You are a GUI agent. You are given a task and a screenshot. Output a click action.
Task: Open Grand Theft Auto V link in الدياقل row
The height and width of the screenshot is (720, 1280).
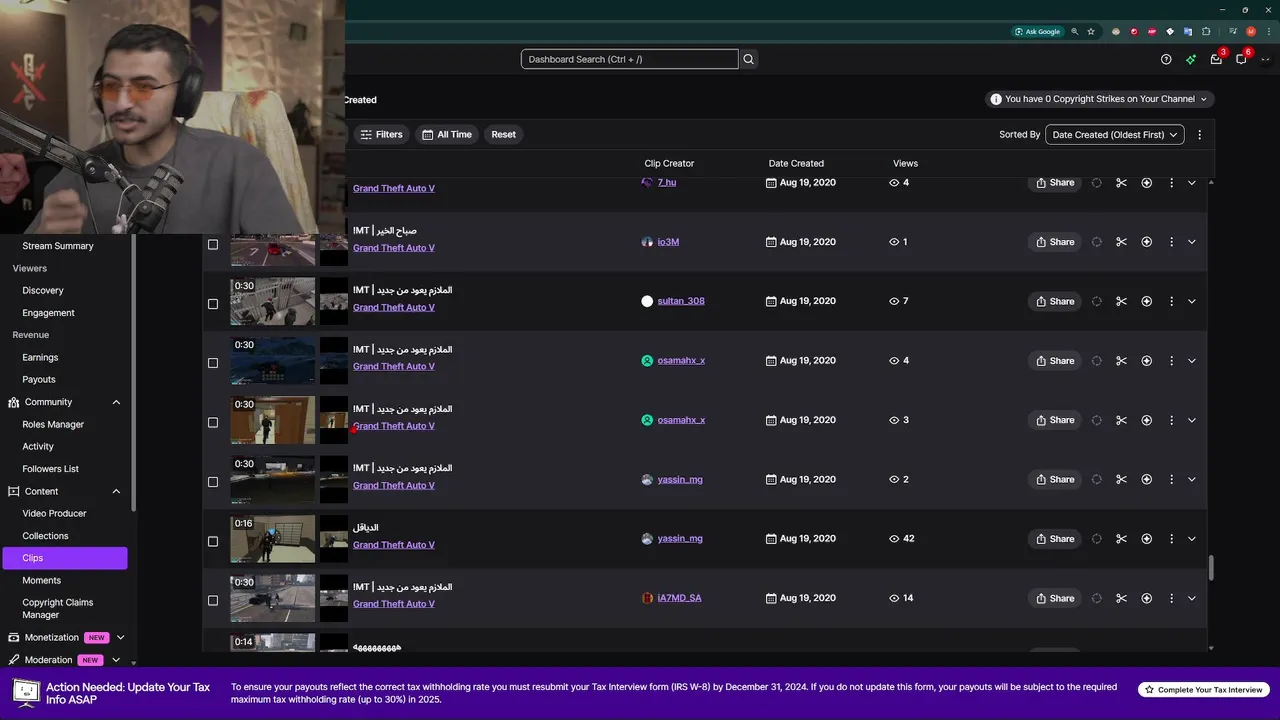click(x=393, y=545)
